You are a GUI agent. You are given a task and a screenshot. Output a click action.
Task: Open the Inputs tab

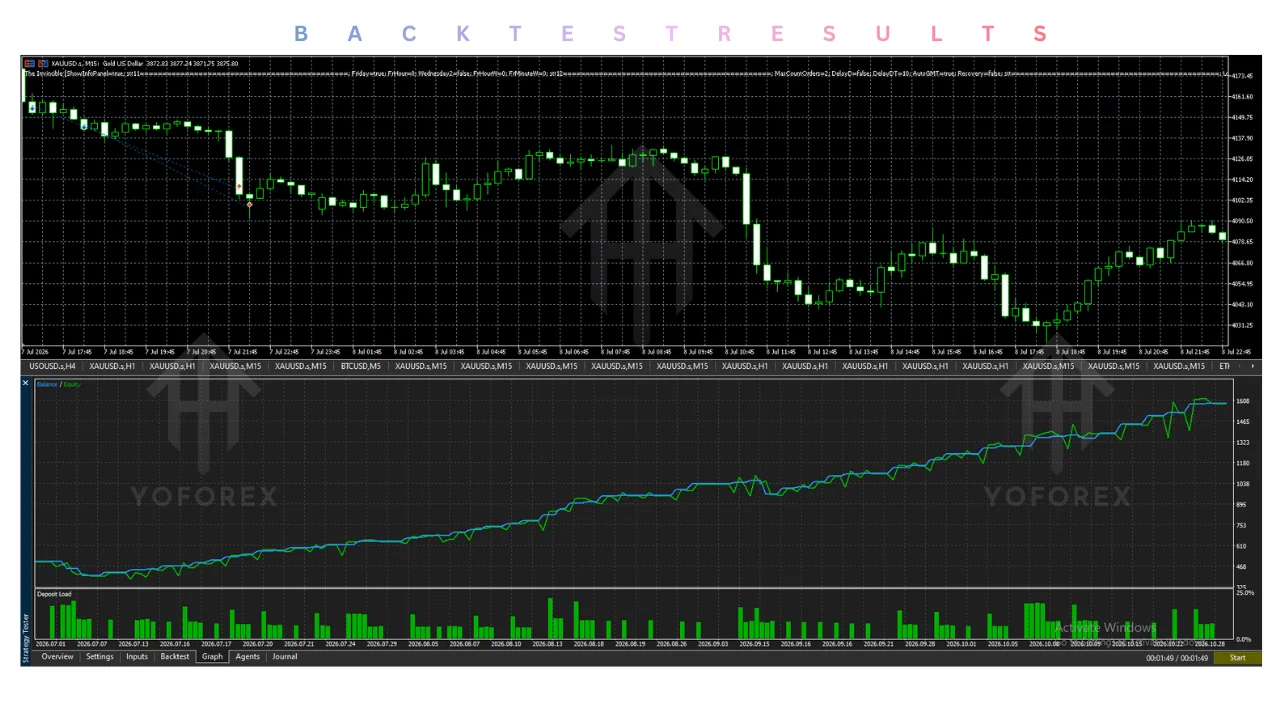137,657
